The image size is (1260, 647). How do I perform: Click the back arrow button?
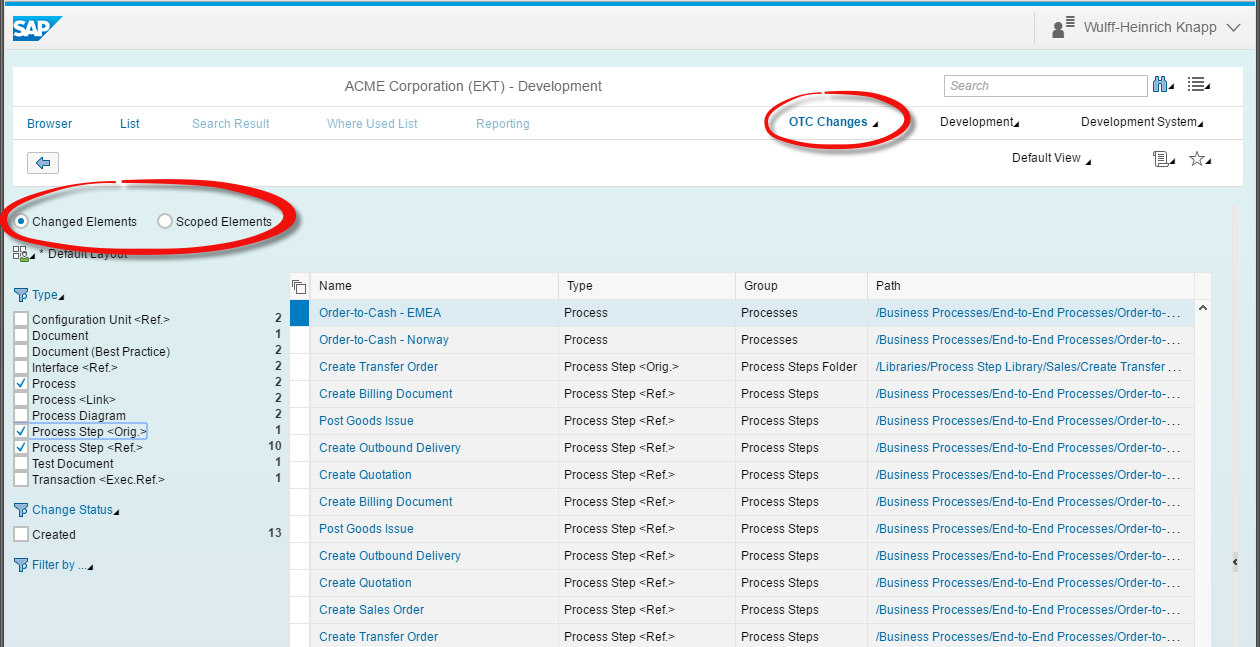pos(43,162)
